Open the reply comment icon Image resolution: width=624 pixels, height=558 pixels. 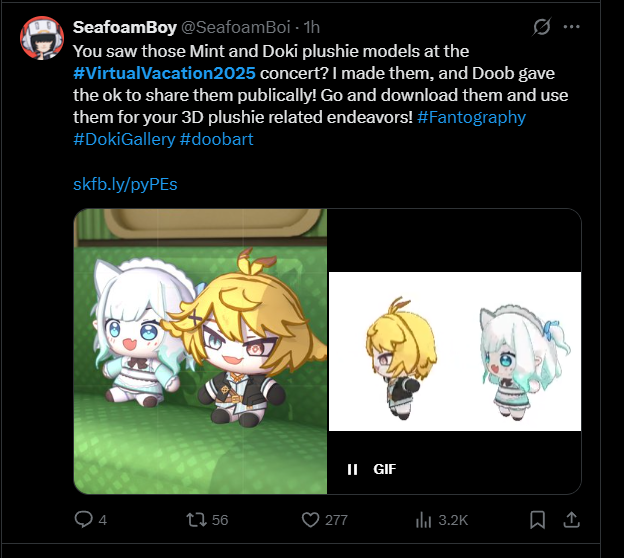point(84,519)
